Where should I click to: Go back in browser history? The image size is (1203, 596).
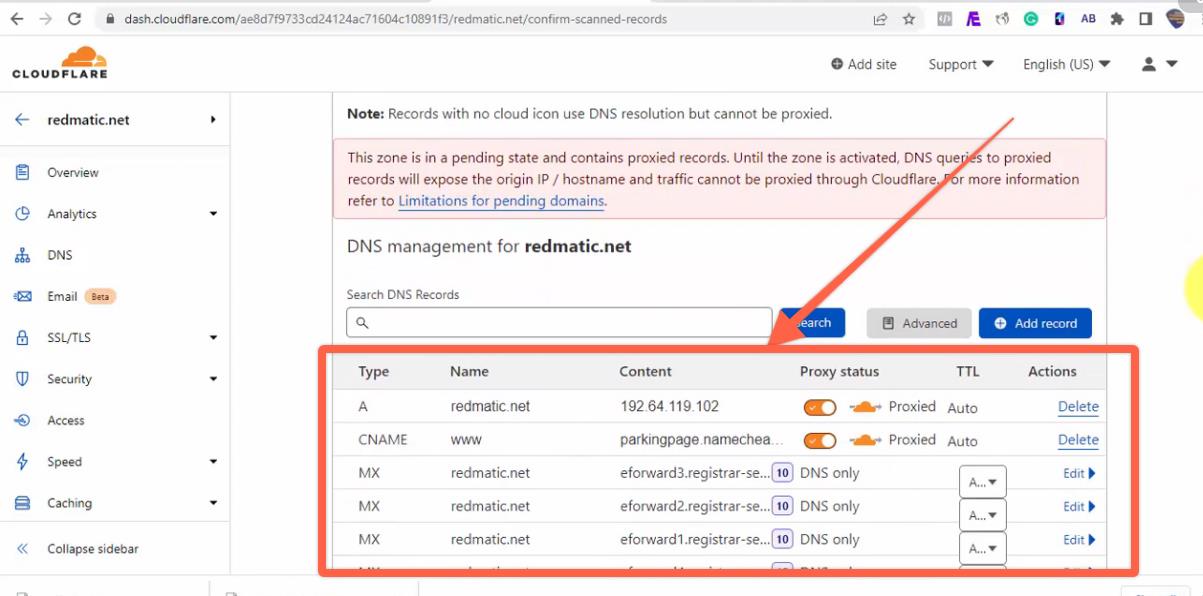16,19
